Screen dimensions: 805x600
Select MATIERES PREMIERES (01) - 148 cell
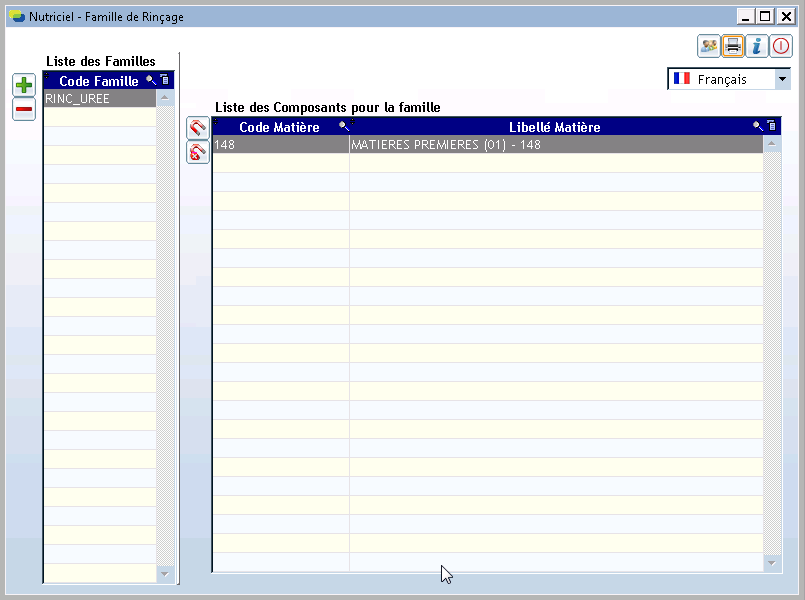[557, 145]
